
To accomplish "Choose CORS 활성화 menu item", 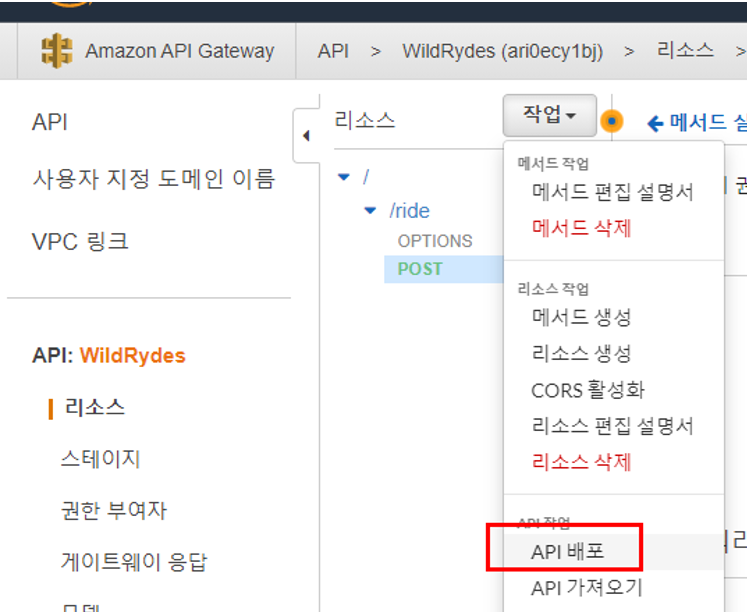I will [x=588, y=390].
